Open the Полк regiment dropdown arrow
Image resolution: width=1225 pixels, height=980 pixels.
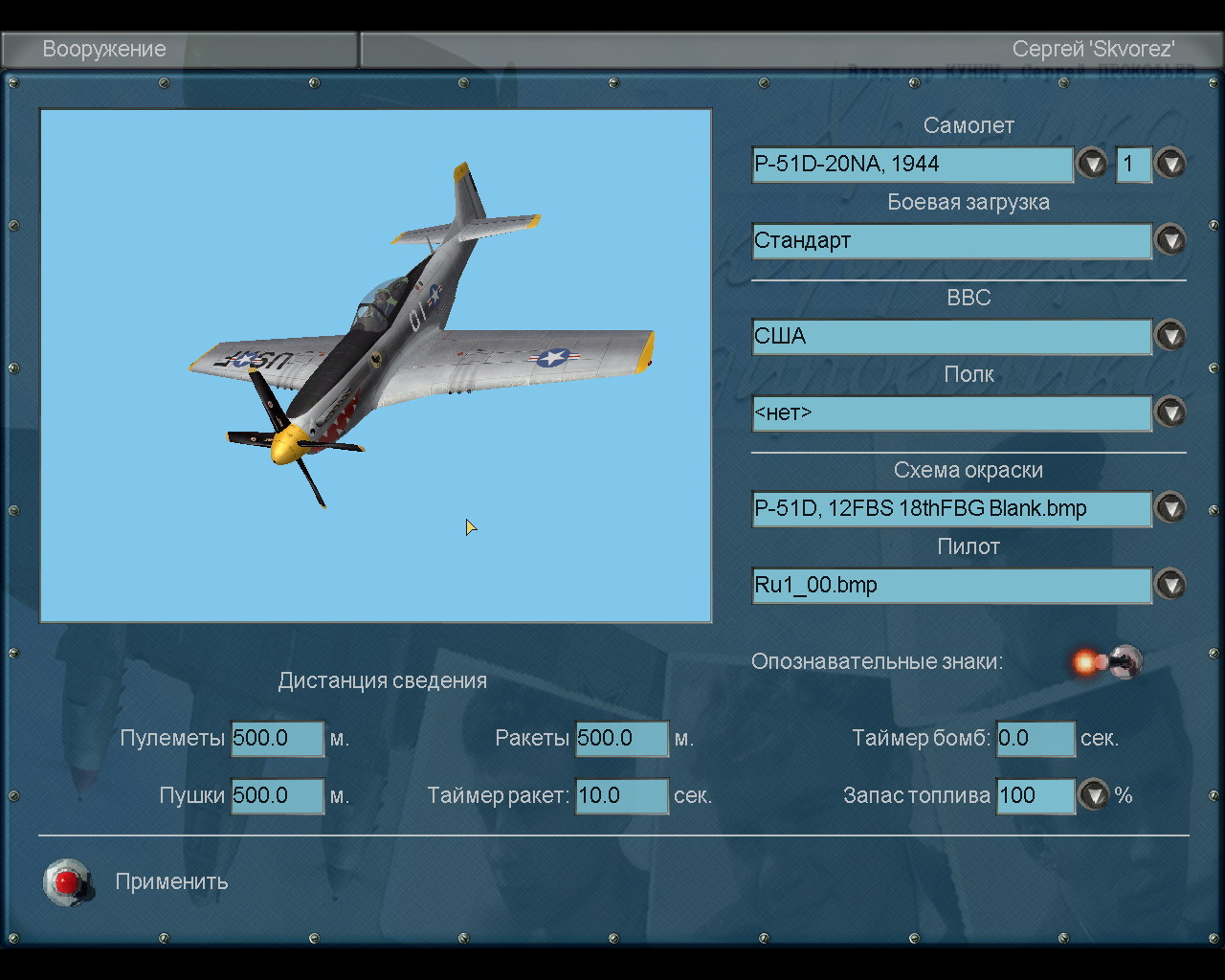1170,412
